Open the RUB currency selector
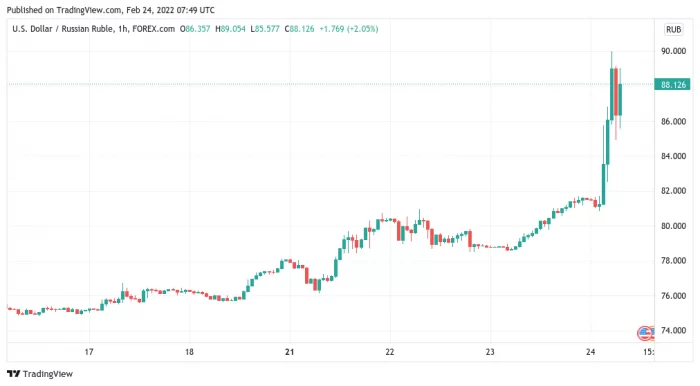Image resolution: width=700 pixels, height=386 pixels. pos(673,29)
